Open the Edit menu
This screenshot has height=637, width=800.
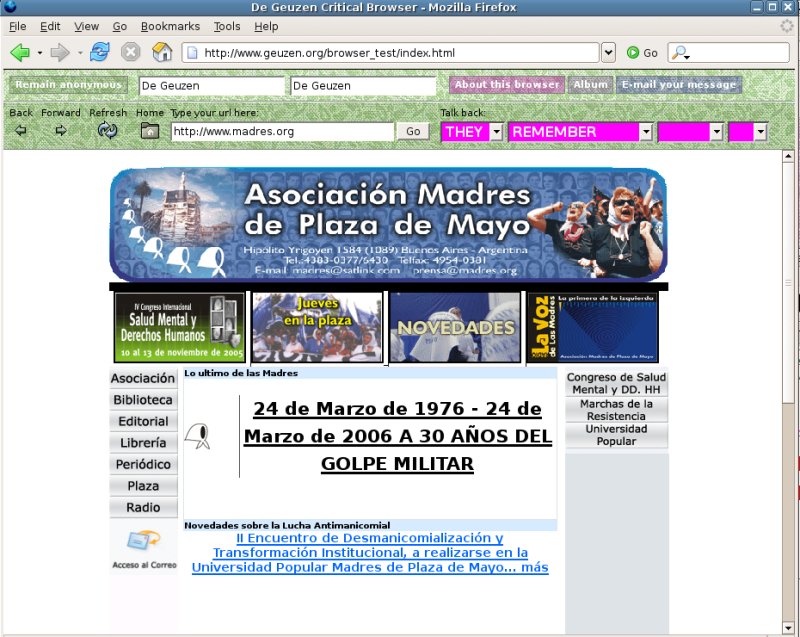click(50, 26)
